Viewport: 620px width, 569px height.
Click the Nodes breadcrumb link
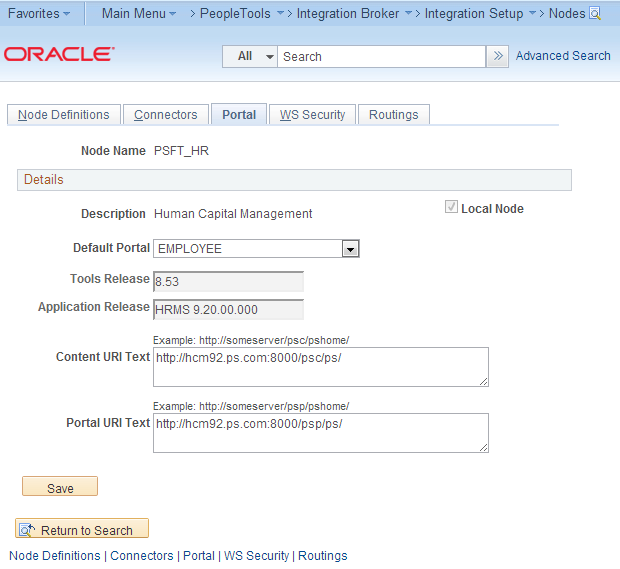tap(567, 13)
